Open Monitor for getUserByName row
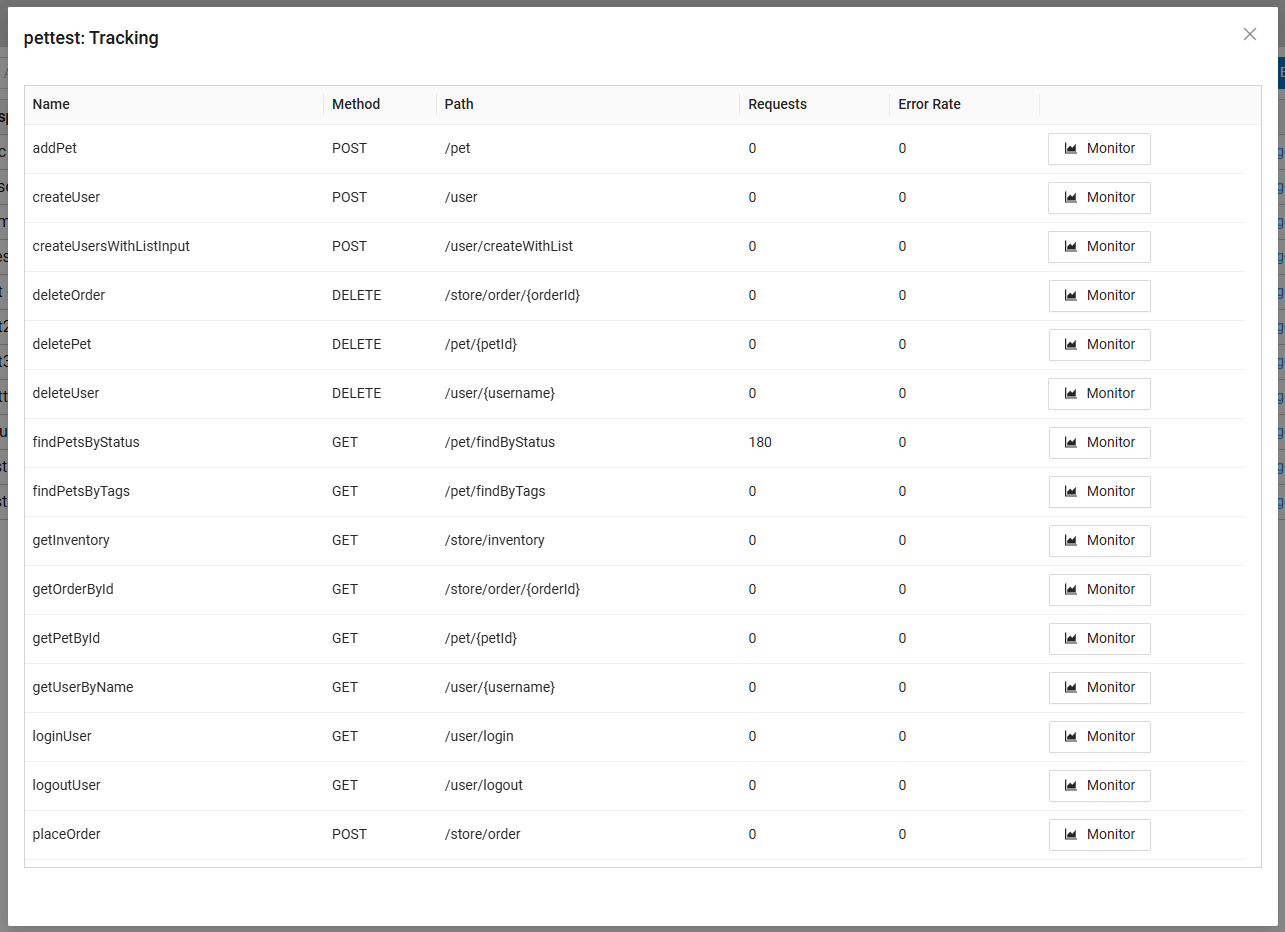This screenshot has height=932, width=1285. click(1099, 688)
